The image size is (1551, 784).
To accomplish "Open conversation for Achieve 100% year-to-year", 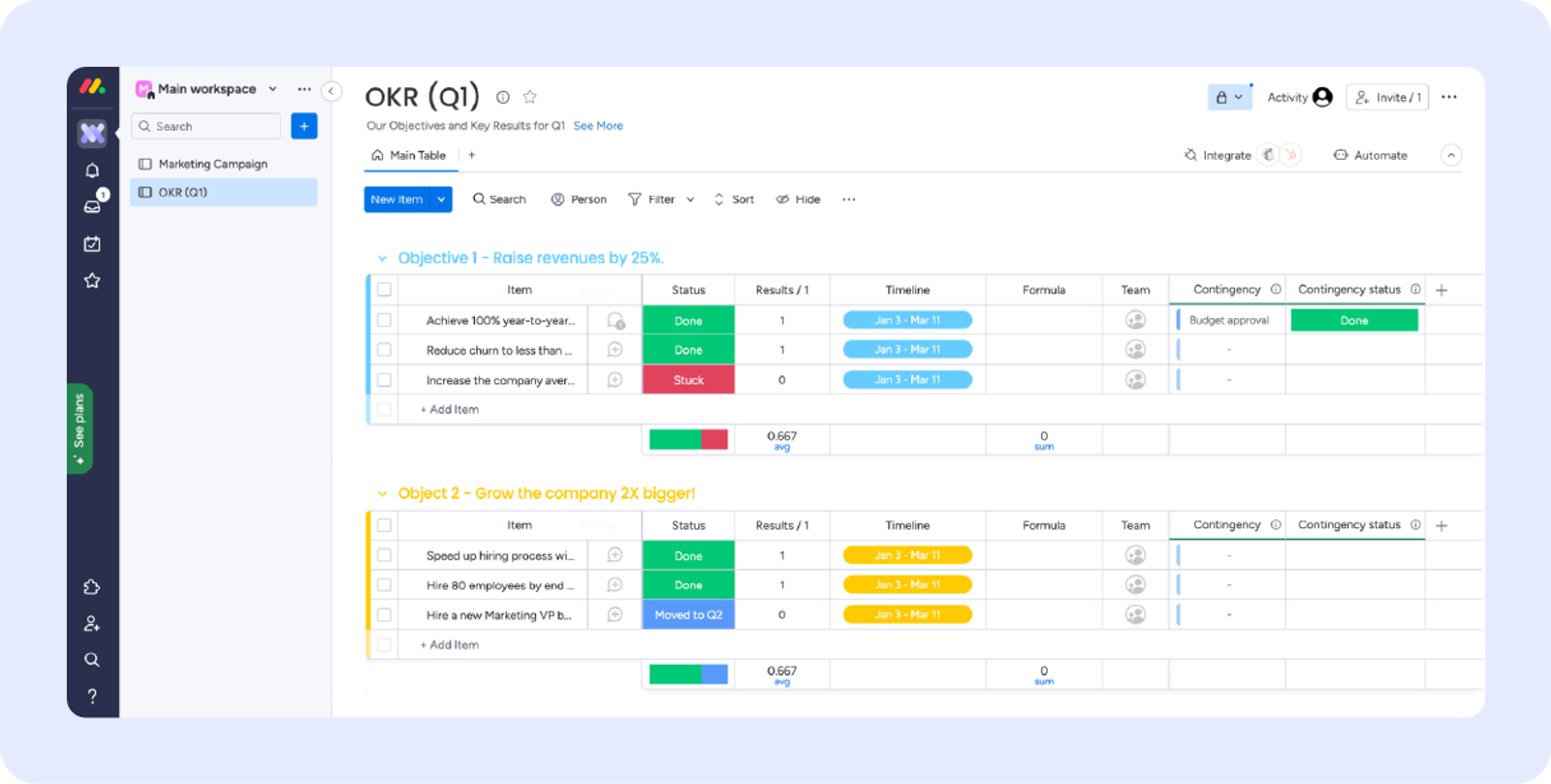I will pos(616,321).
